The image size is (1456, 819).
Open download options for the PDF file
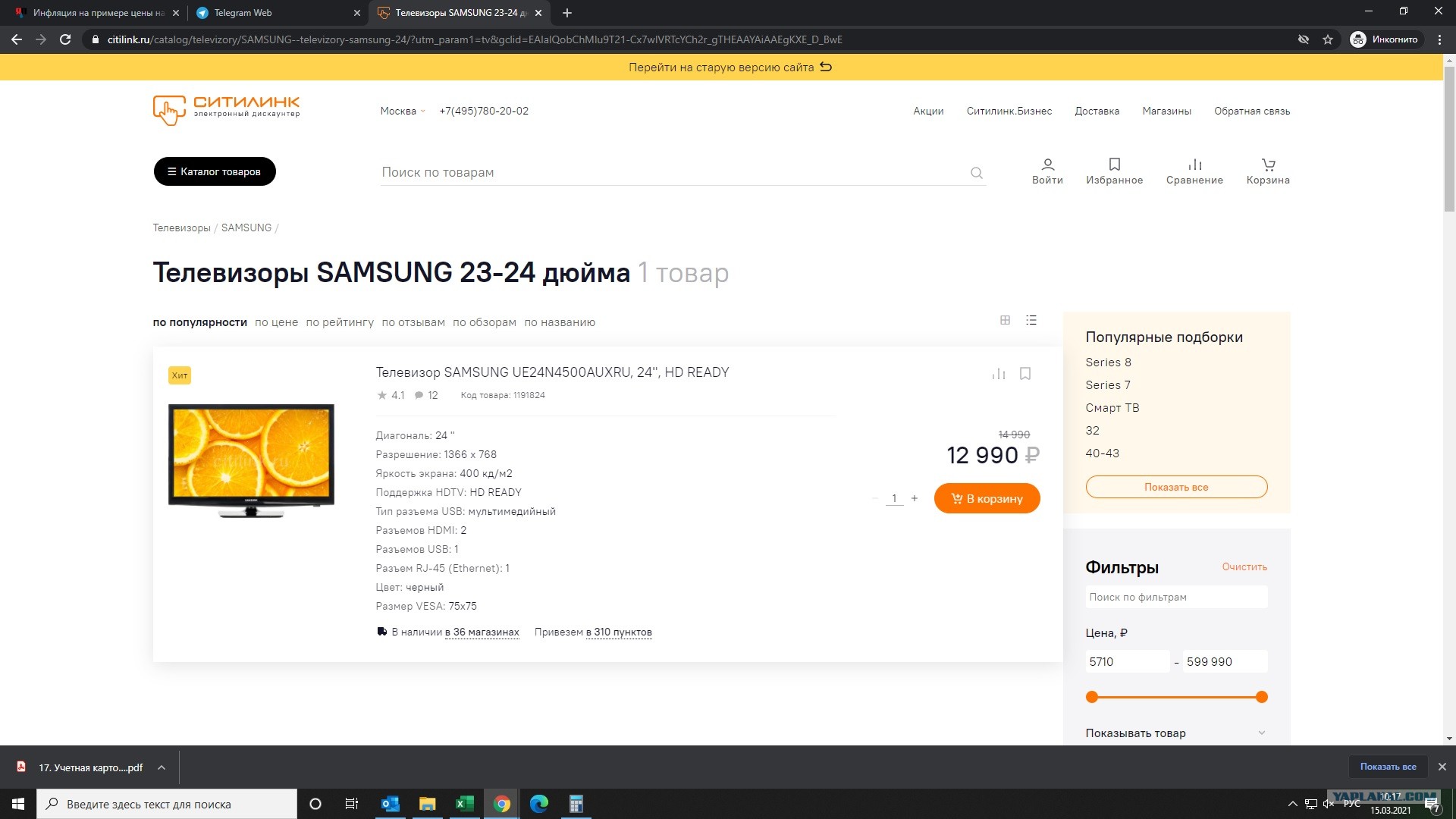tap(162, 767)
